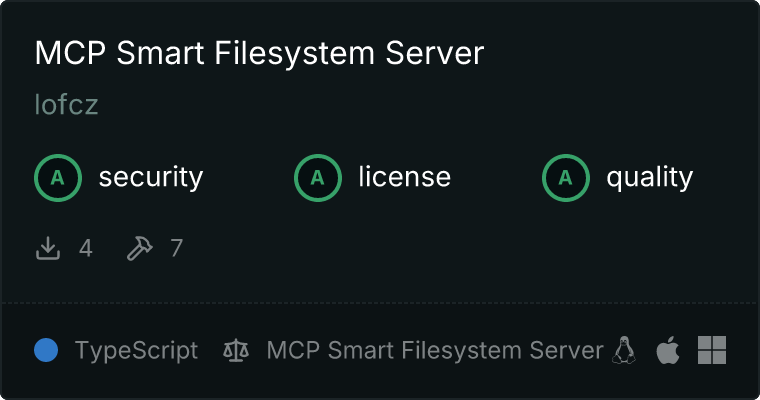760x400 pixels.
Task: Click the Windows platform icon
Action: click(712, 350)
